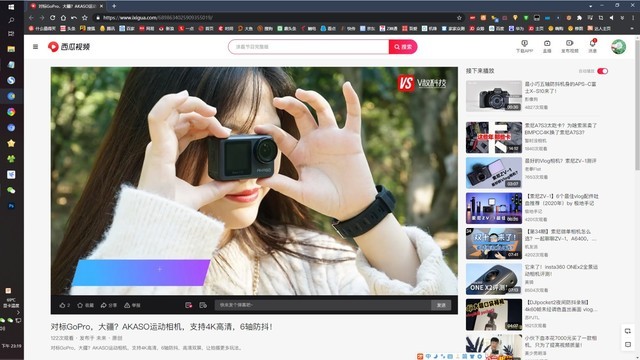Click the browser Home icon
The image size is (640, 360).
(63, 18)
